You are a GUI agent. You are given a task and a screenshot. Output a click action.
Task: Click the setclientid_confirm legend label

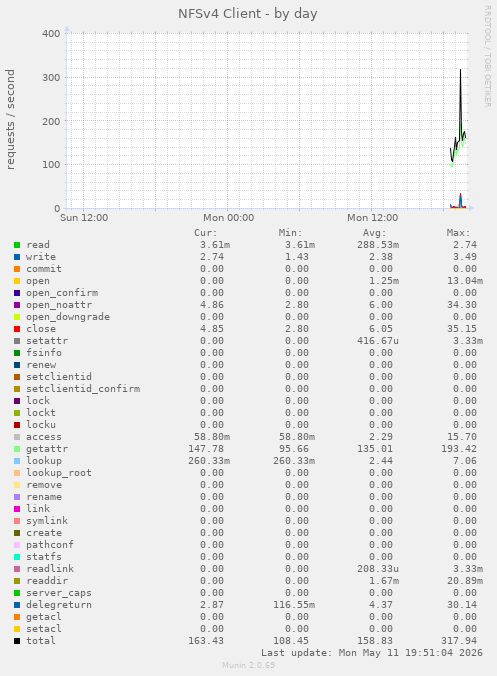(83, 389)
